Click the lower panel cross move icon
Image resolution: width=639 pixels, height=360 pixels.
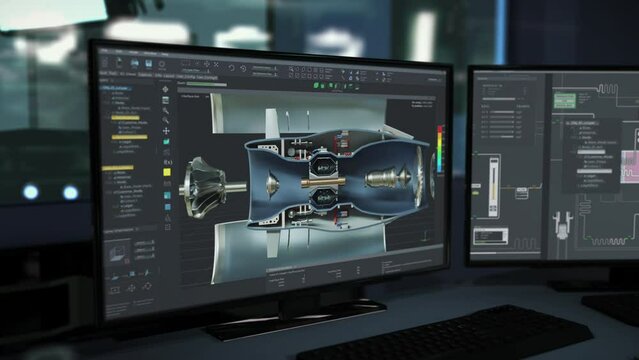(x=131, y=288)
